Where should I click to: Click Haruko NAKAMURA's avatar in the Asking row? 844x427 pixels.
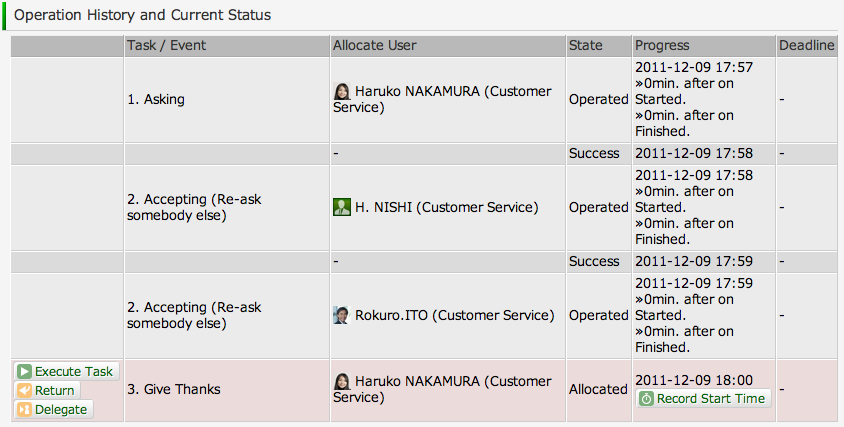(342, 91)
